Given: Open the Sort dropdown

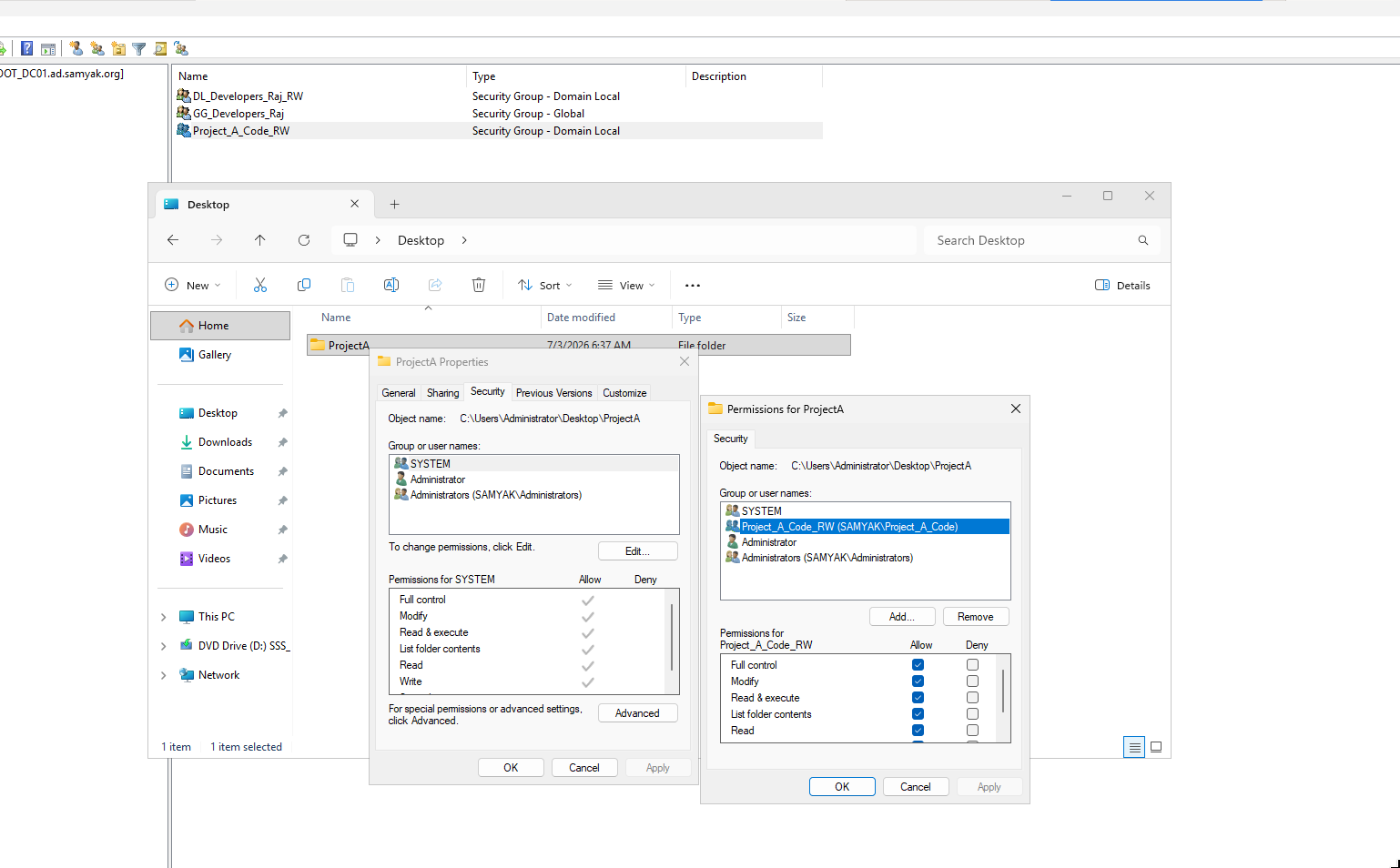Looking at the screenshot, I should (x=544, y=285).
